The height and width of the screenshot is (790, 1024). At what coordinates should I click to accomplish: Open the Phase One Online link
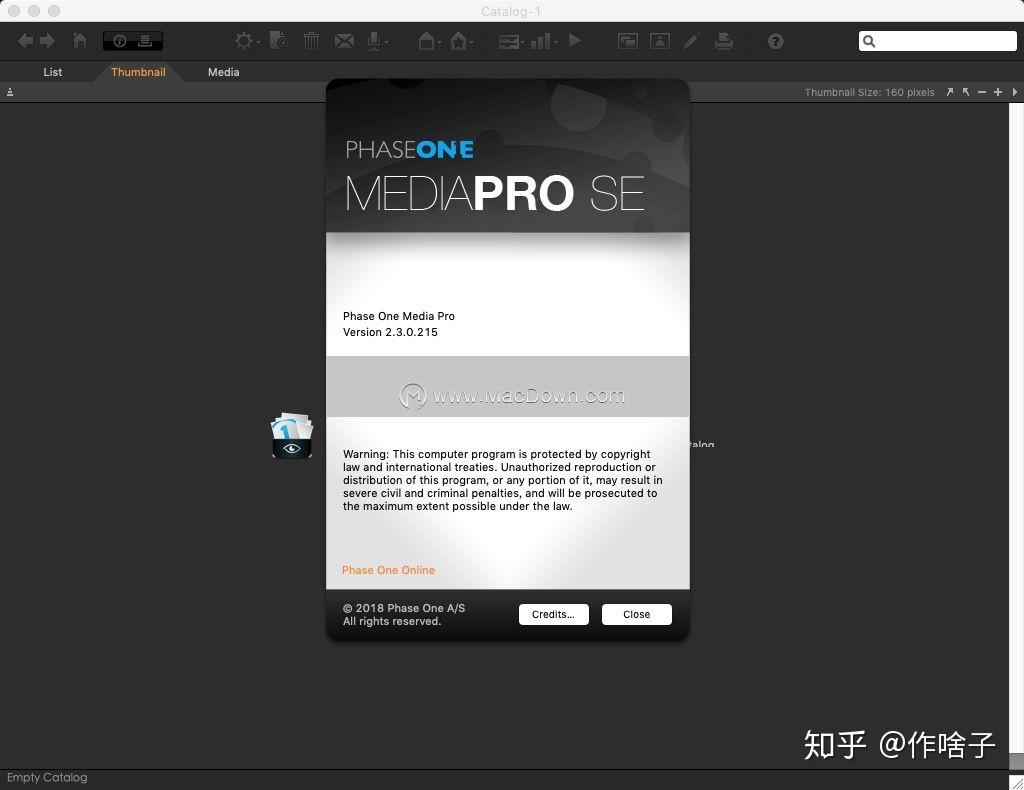[x=388, y=570]
